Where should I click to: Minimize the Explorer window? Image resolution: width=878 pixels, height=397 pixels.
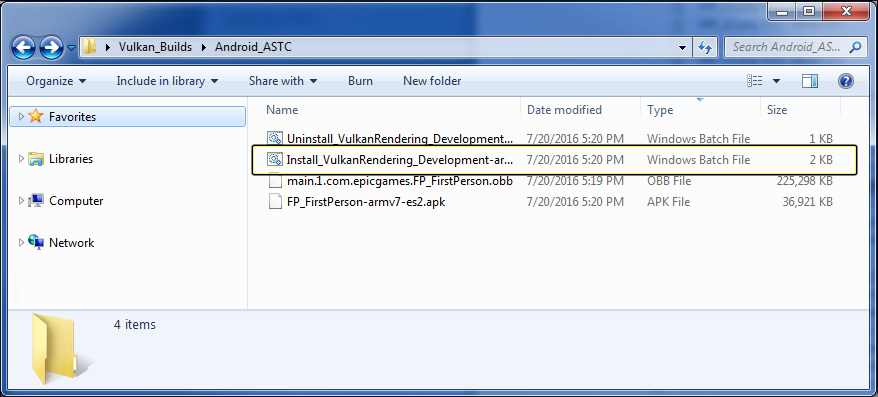[x=782, y=11]
